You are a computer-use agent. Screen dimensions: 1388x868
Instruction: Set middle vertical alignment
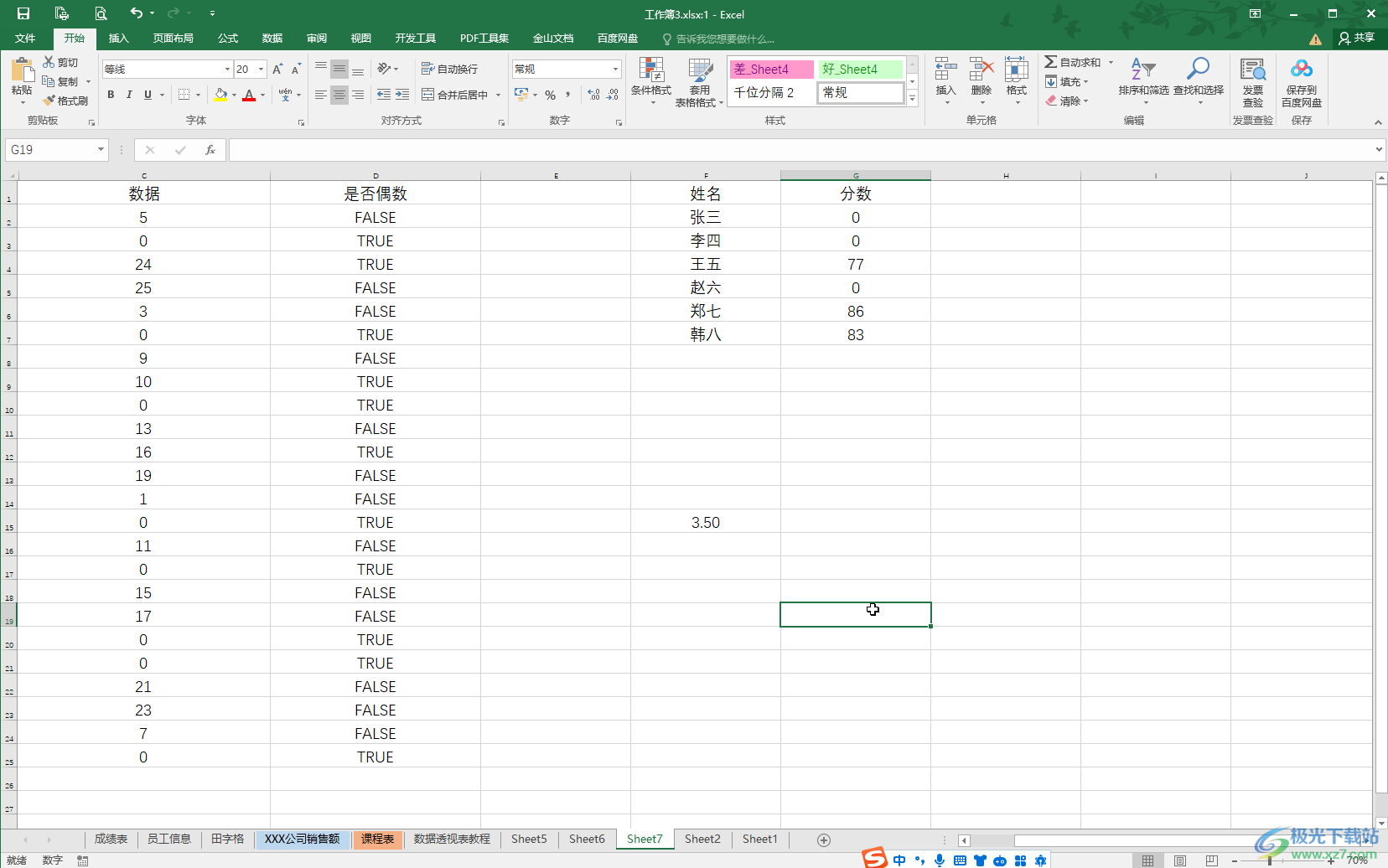(339, 69)
